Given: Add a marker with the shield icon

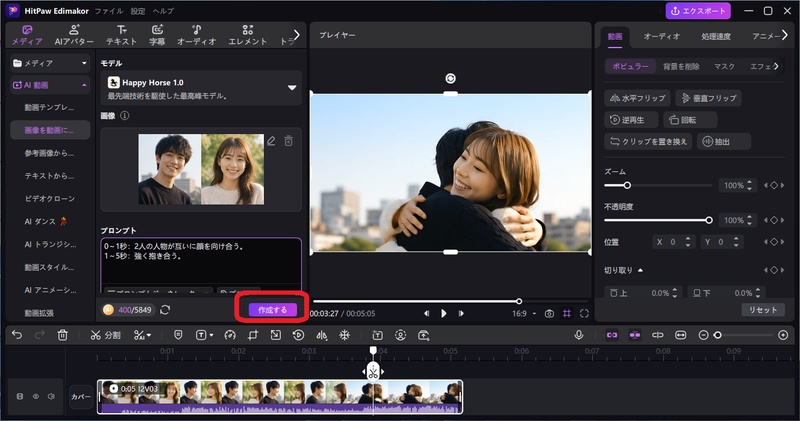Looking at the screenshot, I should (x=178, y=335).
